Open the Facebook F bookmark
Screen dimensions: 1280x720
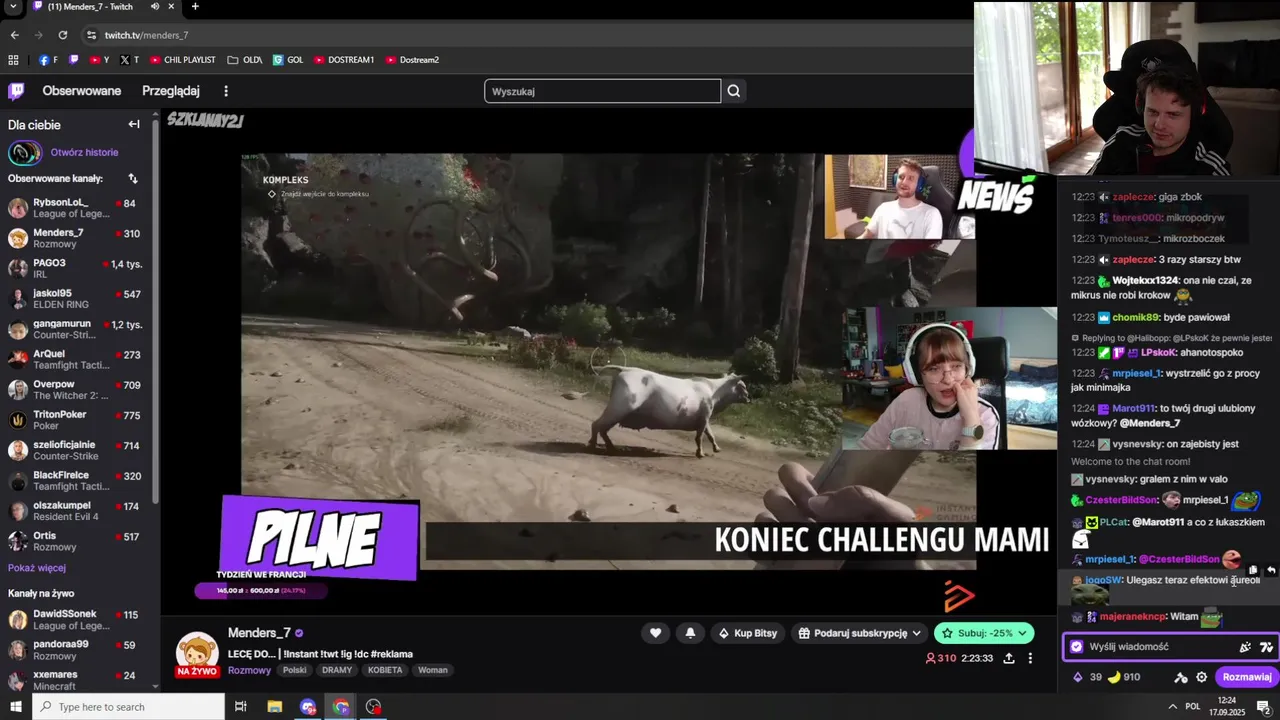(x=48, y=60)
